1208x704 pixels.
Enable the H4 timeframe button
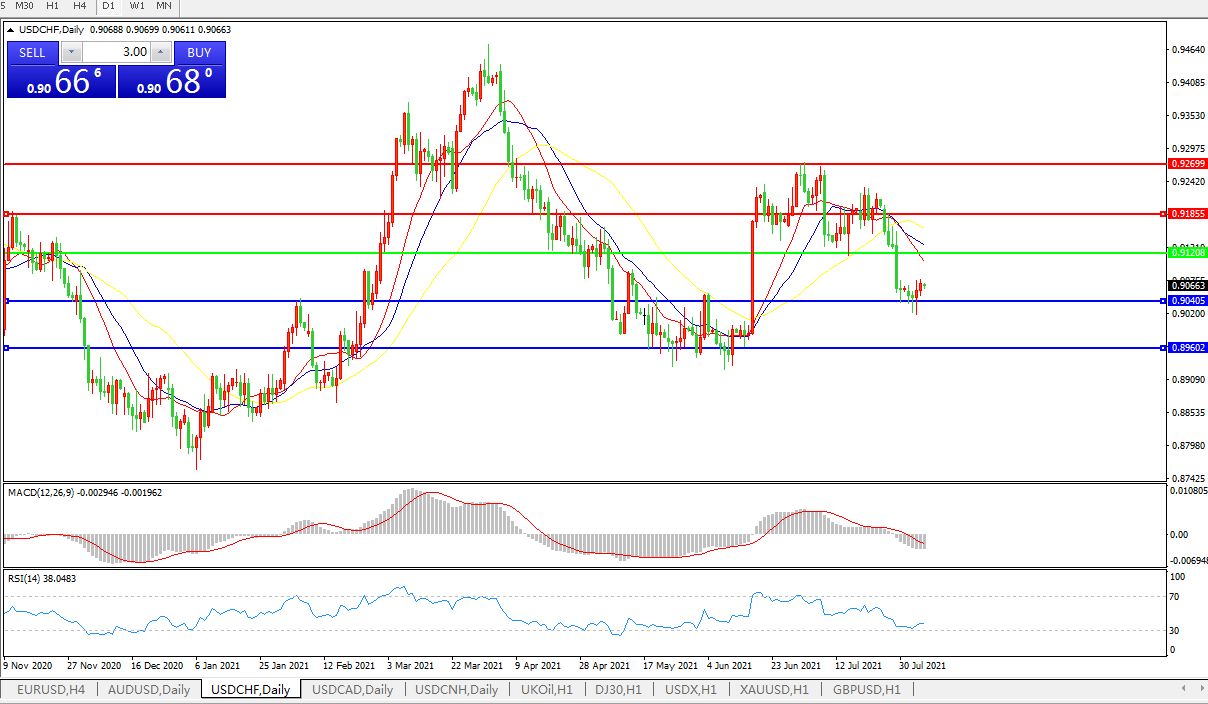80,6
